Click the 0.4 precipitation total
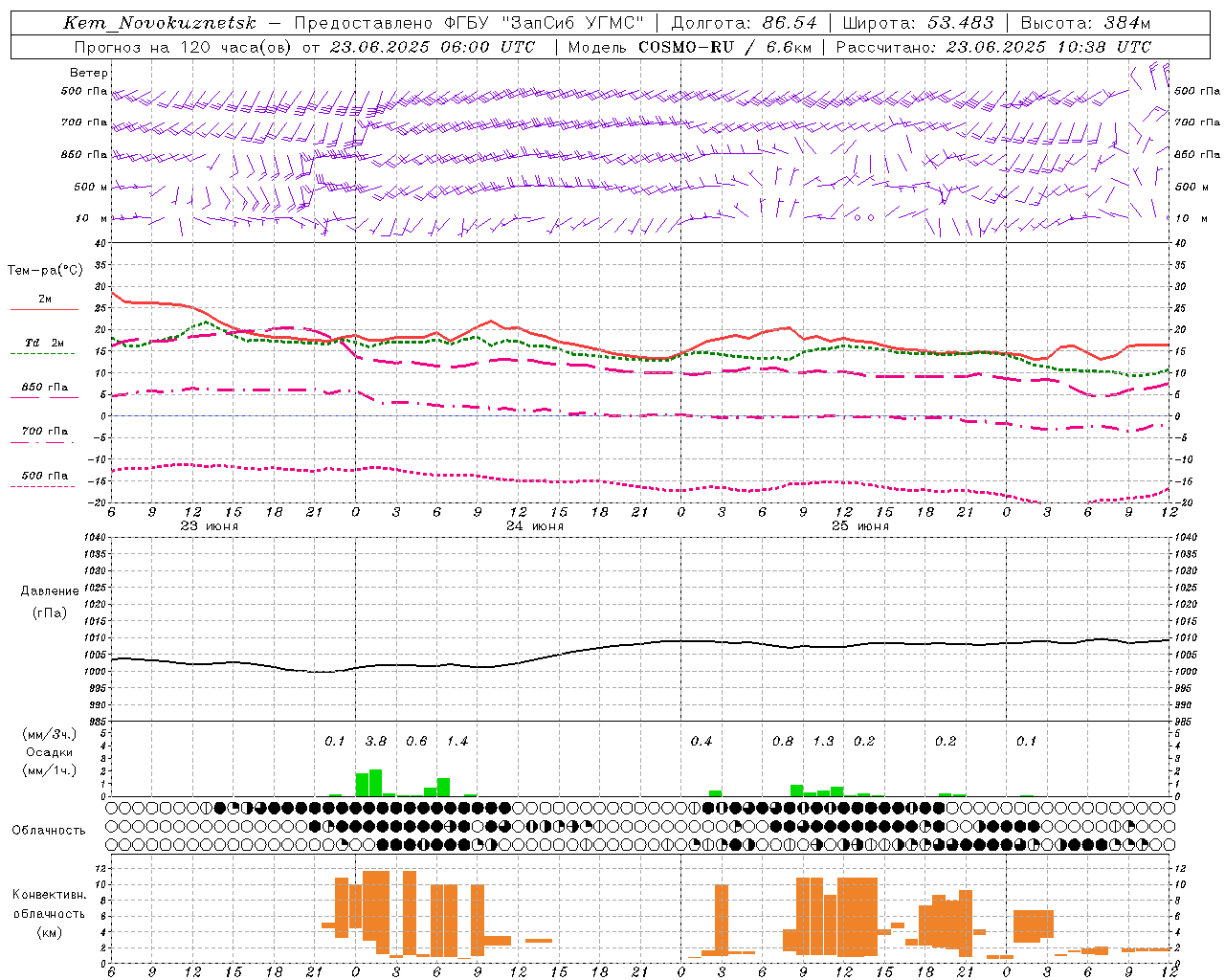Screen dimensions: 1225x980 pos(702,742)
